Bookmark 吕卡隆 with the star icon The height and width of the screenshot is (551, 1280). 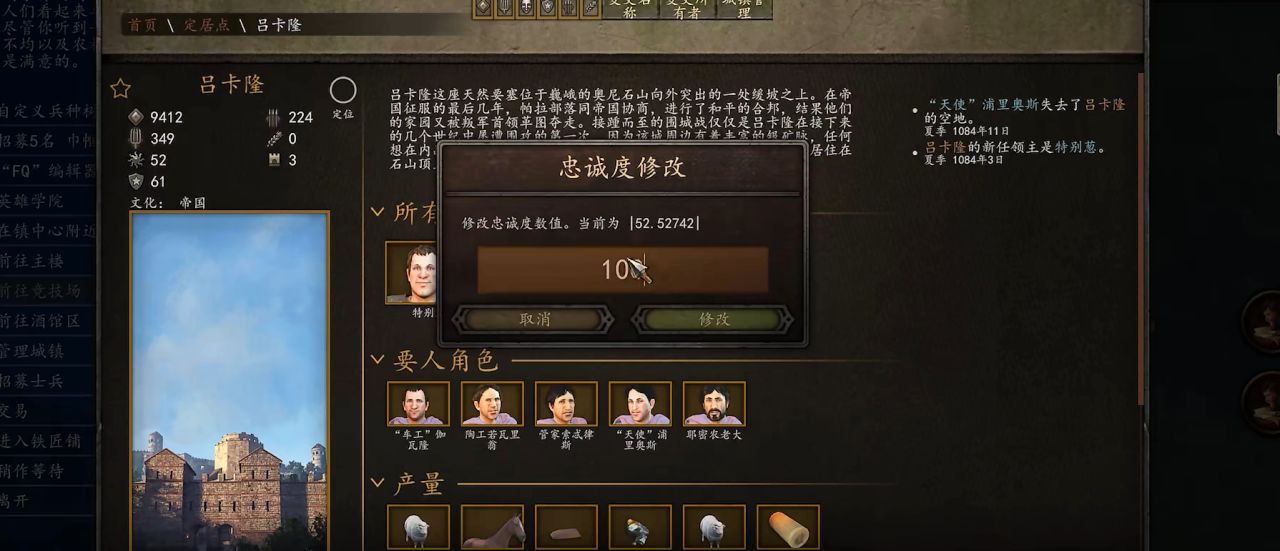coord(120,89)
